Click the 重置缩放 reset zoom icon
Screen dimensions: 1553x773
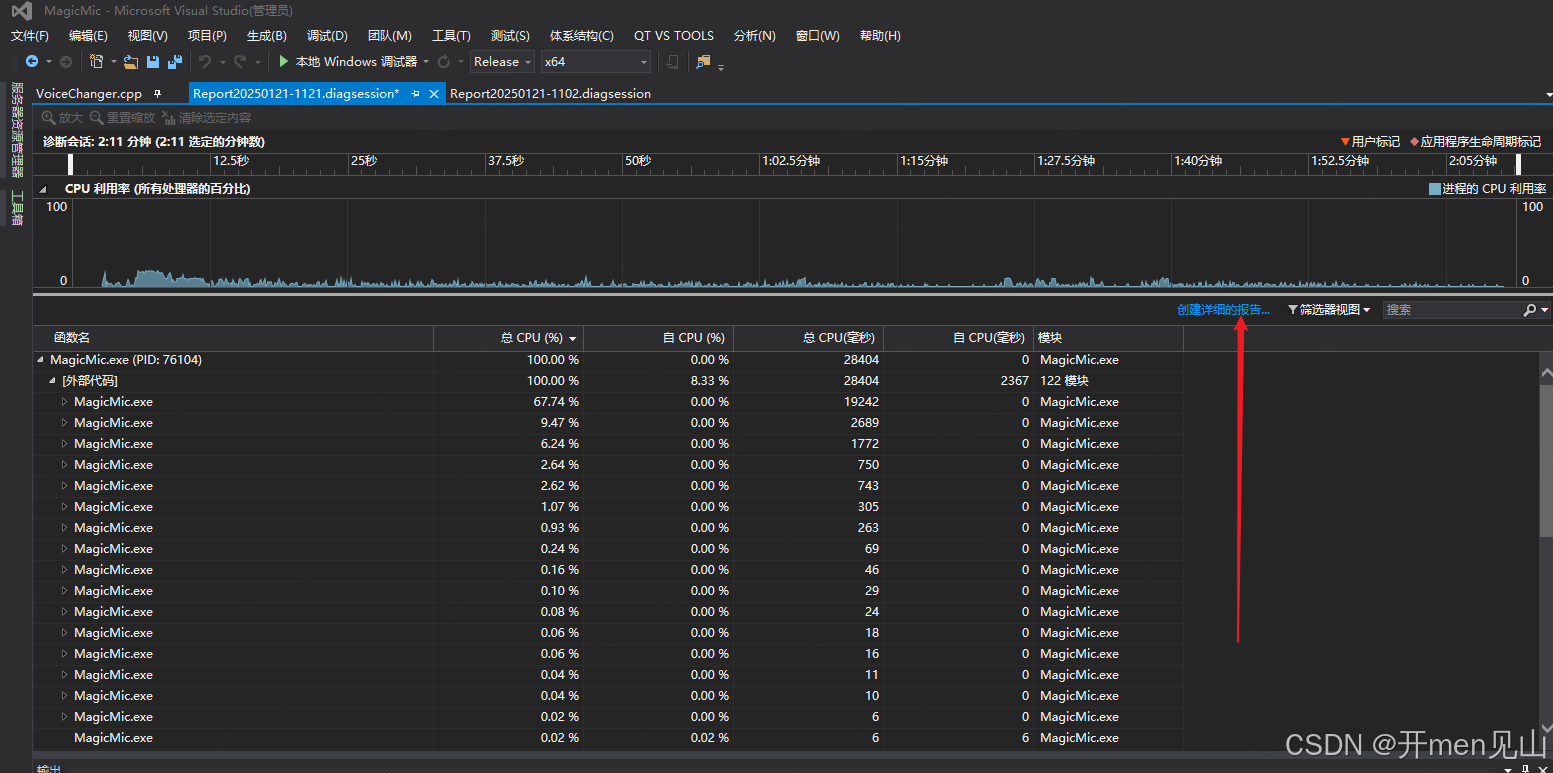point(97,118)
